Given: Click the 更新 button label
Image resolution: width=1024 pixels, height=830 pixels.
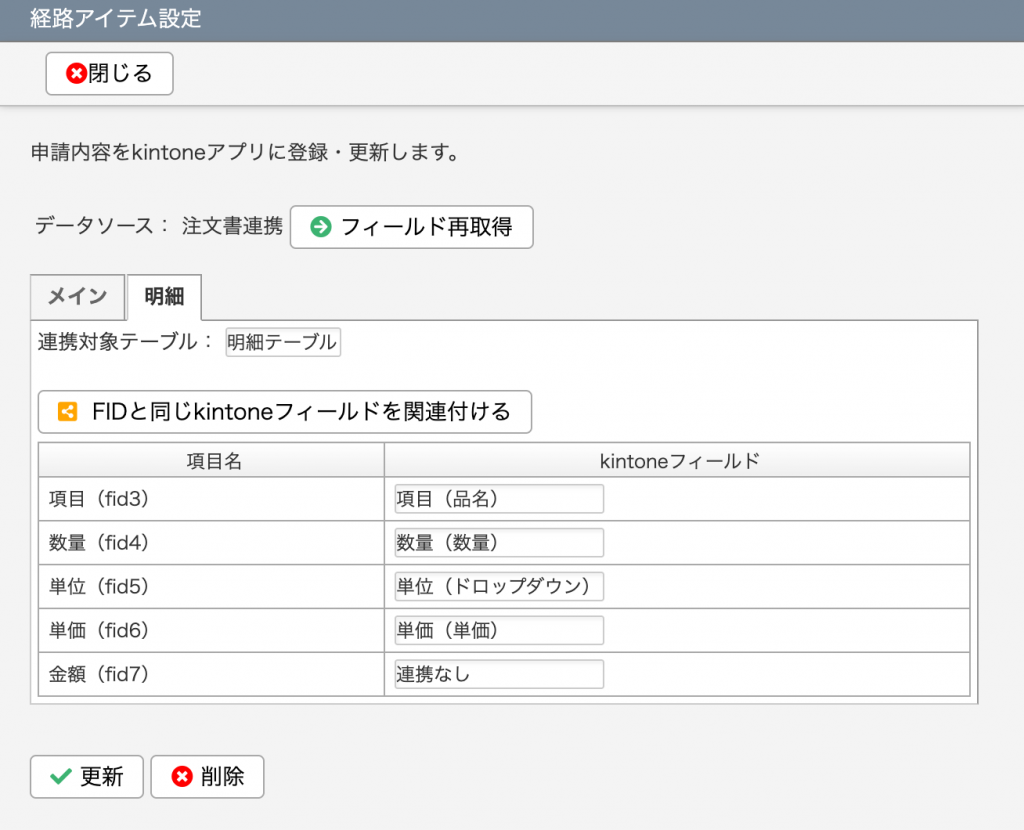Looking at the screenshot, I should click(x=101, y=776).
